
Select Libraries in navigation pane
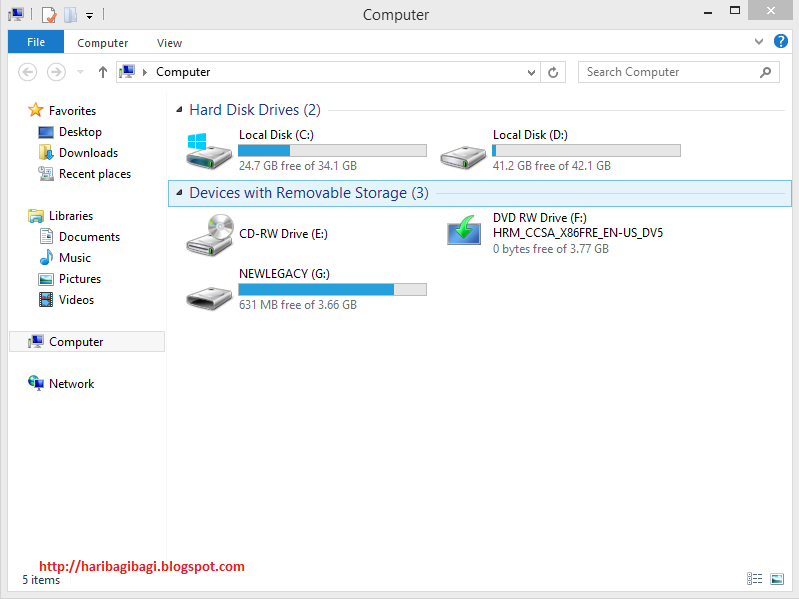[x=71, y=216]
